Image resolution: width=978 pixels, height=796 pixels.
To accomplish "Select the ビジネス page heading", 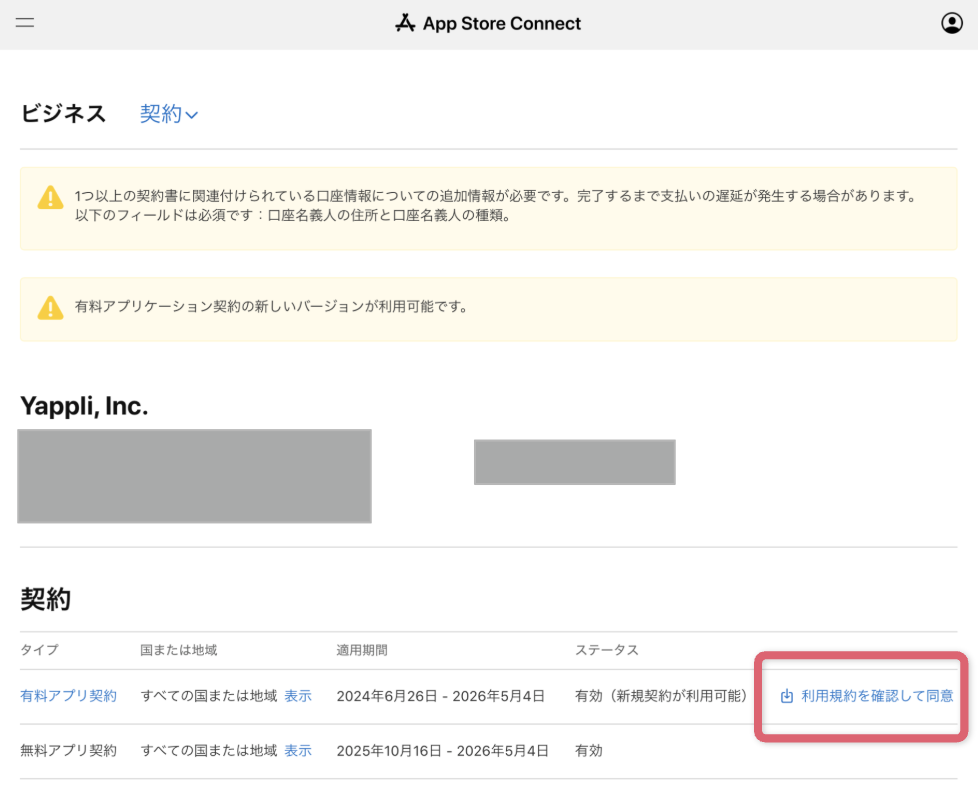I will point(63,114).
